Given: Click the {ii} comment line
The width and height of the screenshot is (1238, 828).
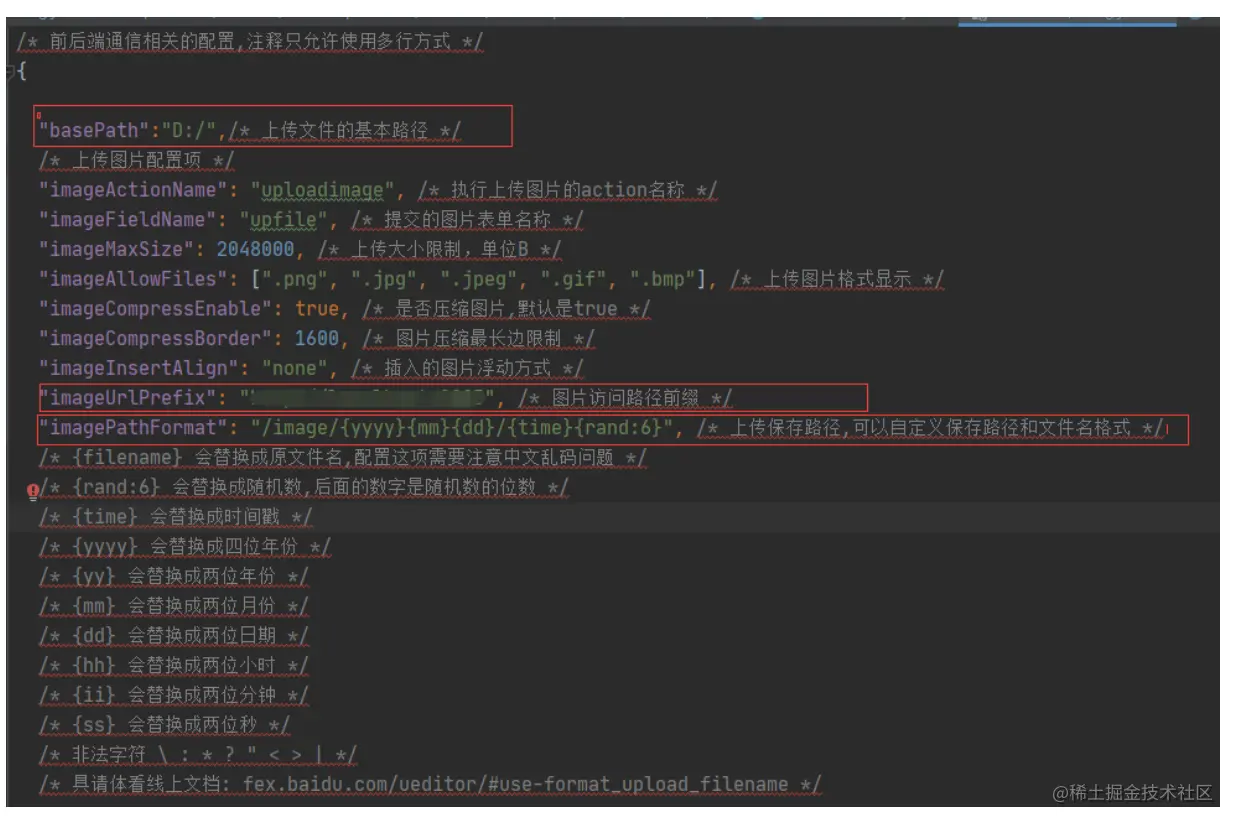Looking at the screenshot, I should (x=175, y=695).
